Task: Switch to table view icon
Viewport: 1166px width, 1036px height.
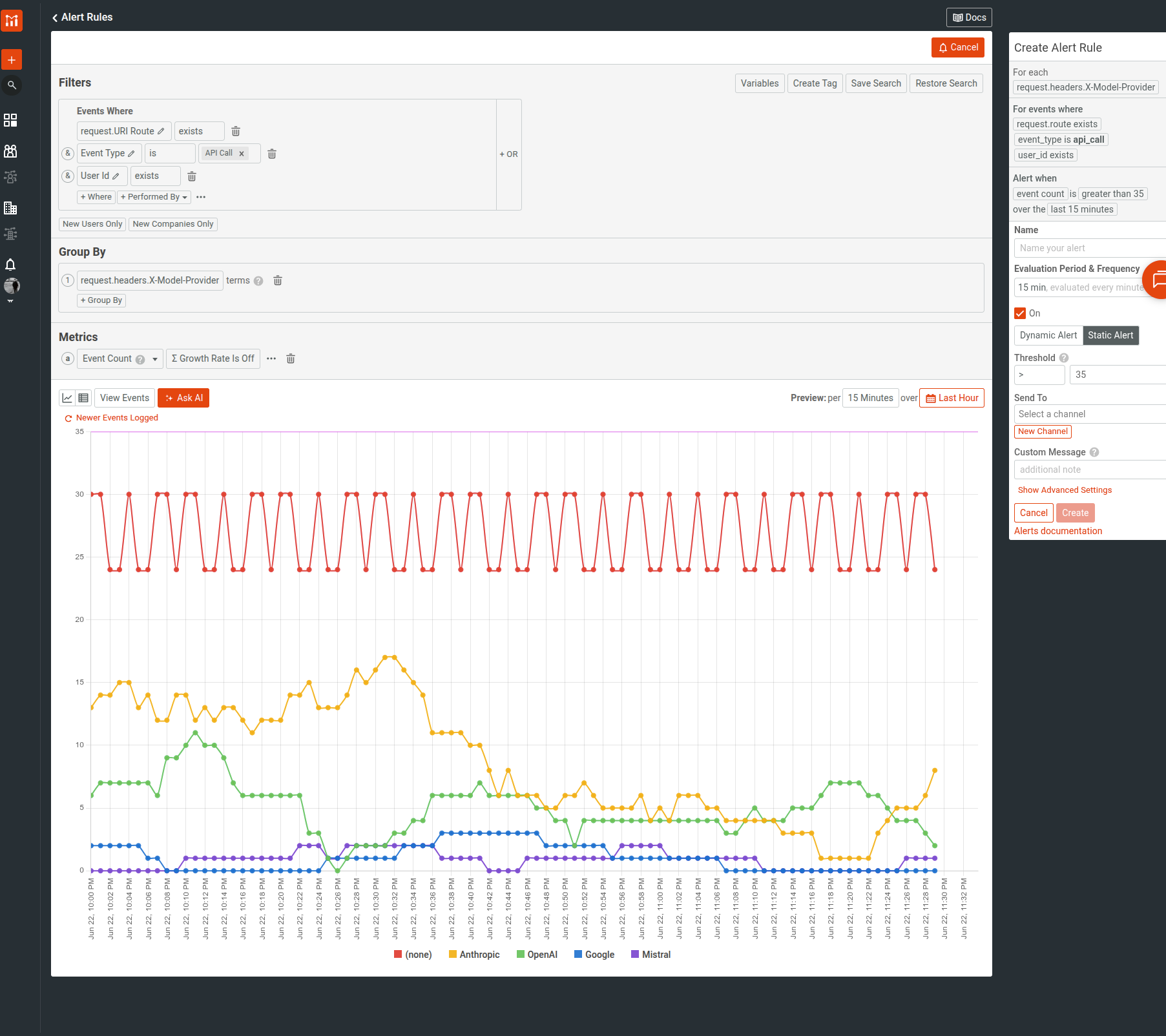Action: 83,398
